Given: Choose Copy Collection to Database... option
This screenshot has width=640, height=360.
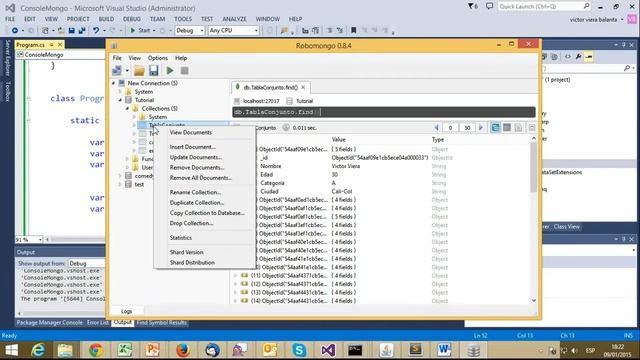Looking at the screenshot, I should 207,213.
